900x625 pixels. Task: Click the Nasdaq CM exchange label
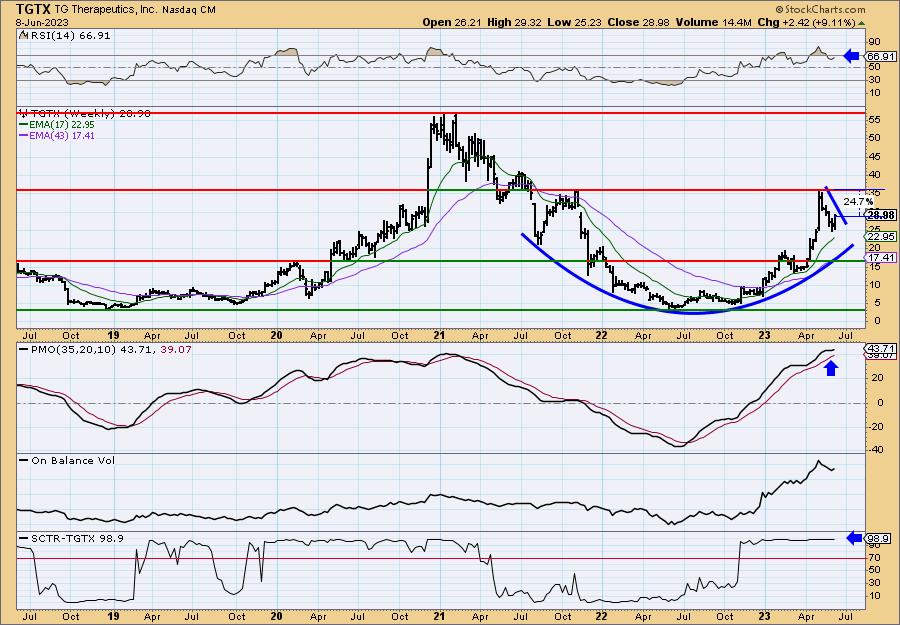coord(187,10)
